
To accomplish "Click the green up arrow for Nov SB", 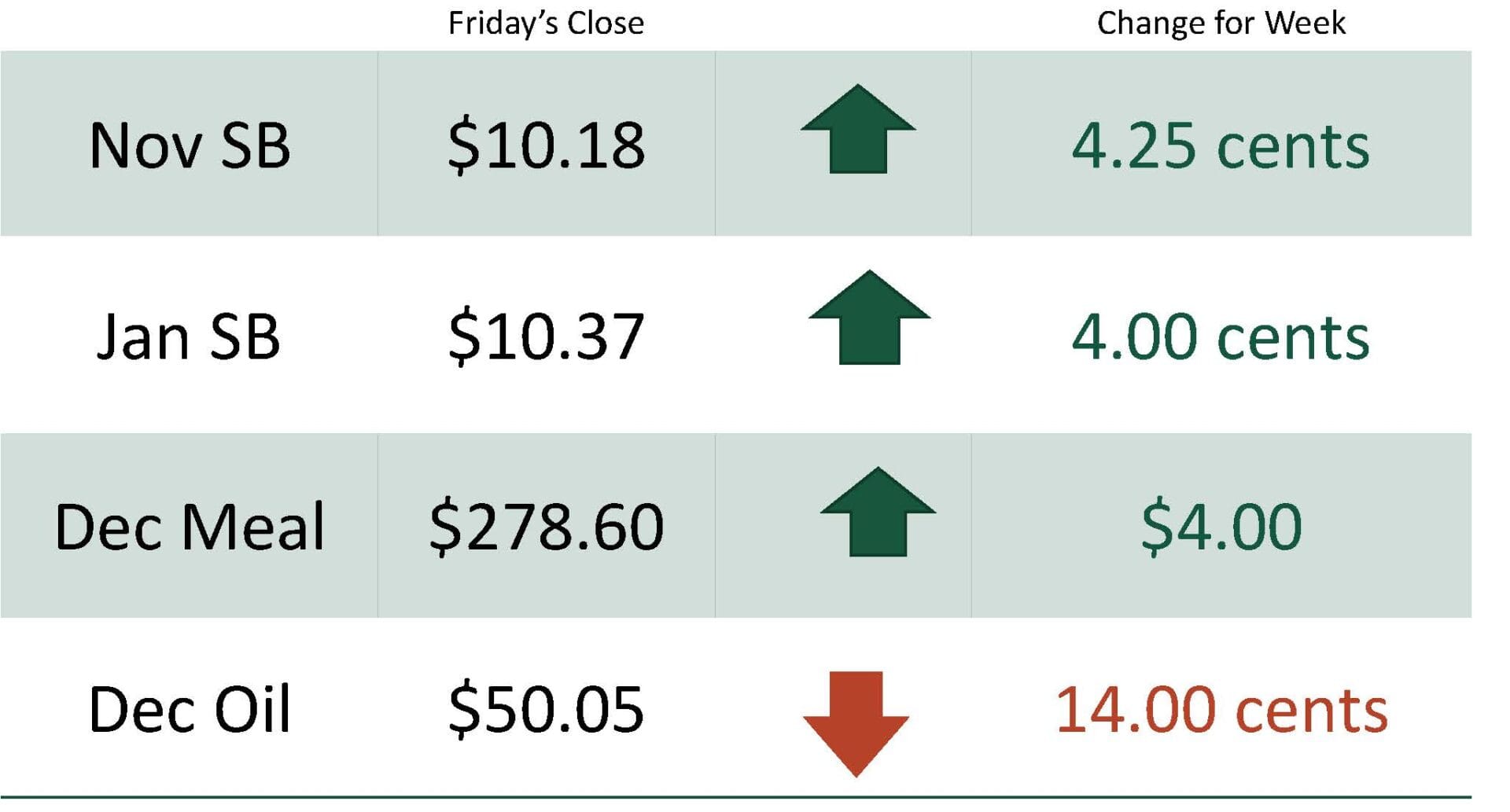I will pyautogui.click(x=858, y=130).
